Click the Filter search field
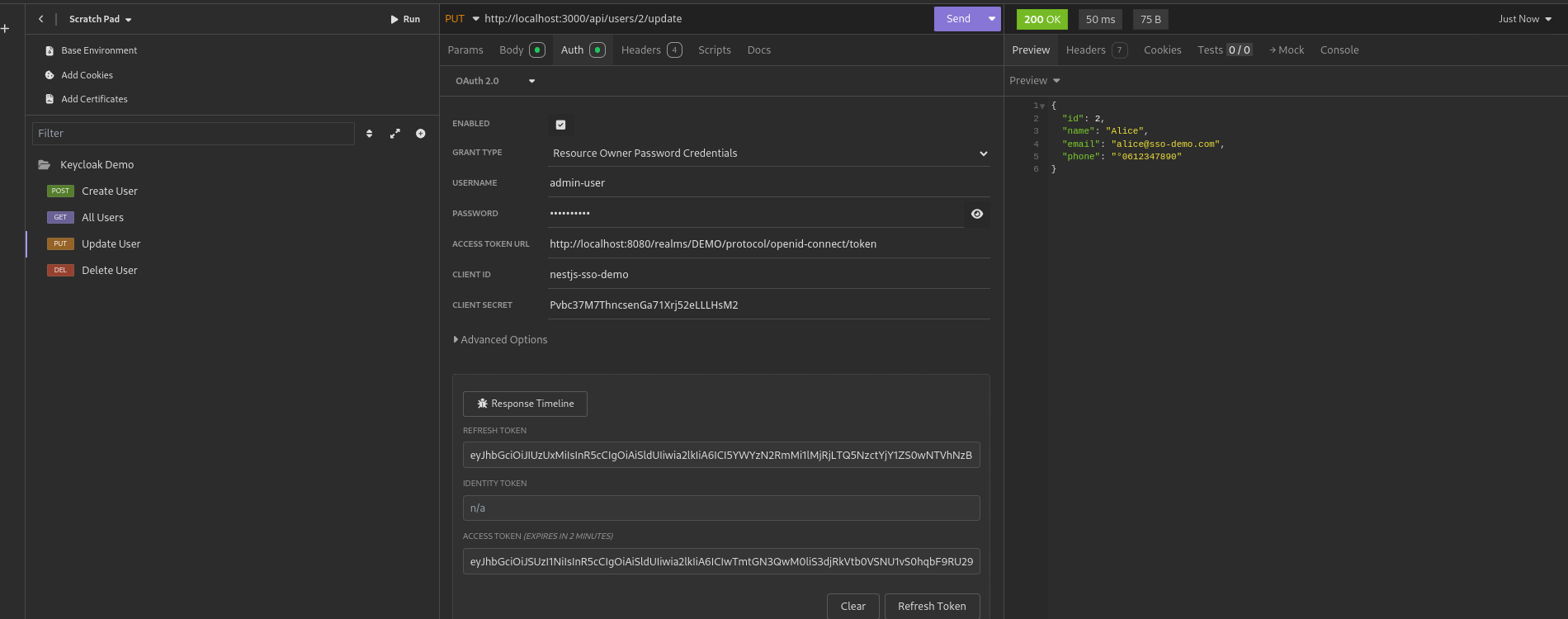The height and width of the screenshot is (619, 1568). tap(193, 134)
